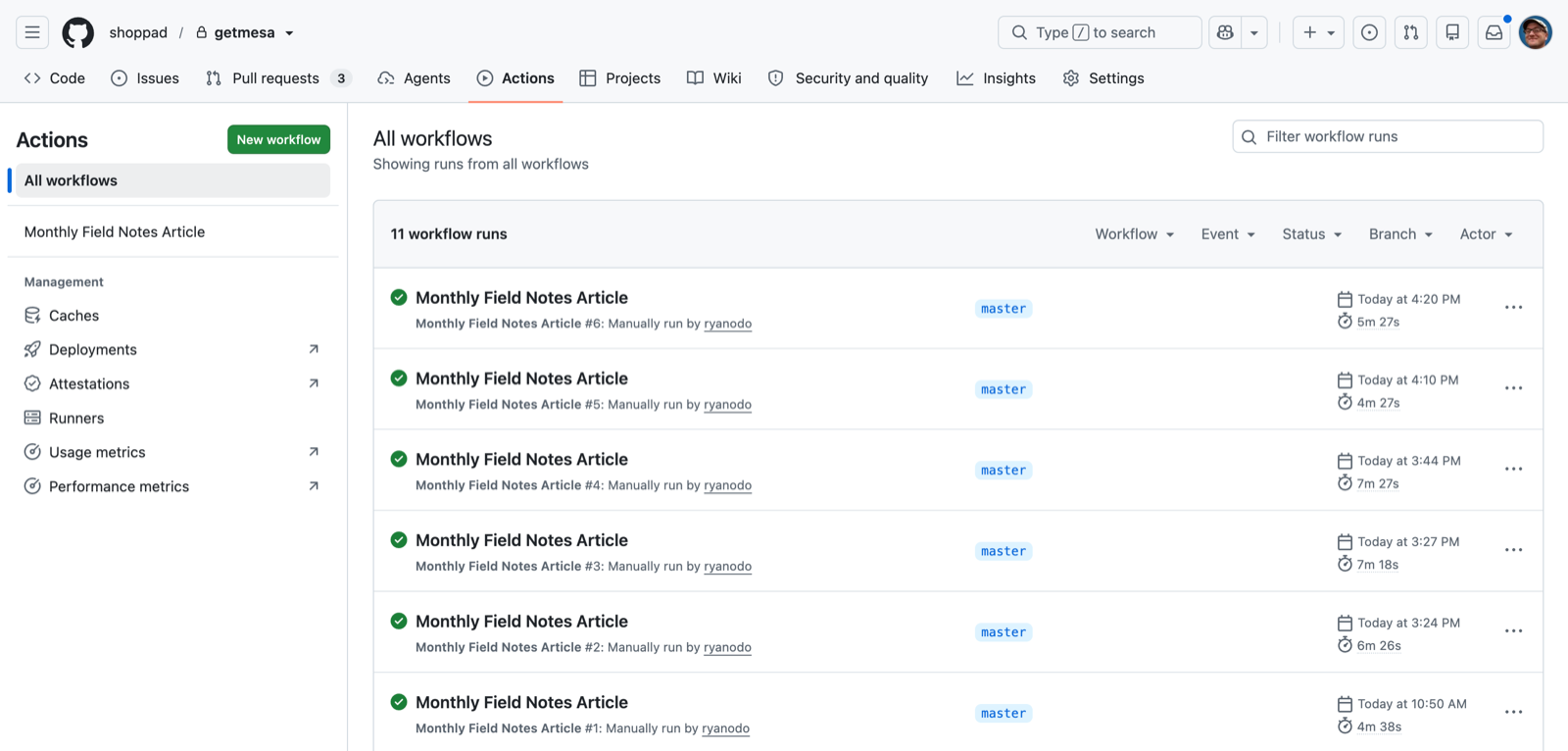The width and height of the screenshot is (1568, 751).
Task: Click success check icon for run #6
Action: 399,297
